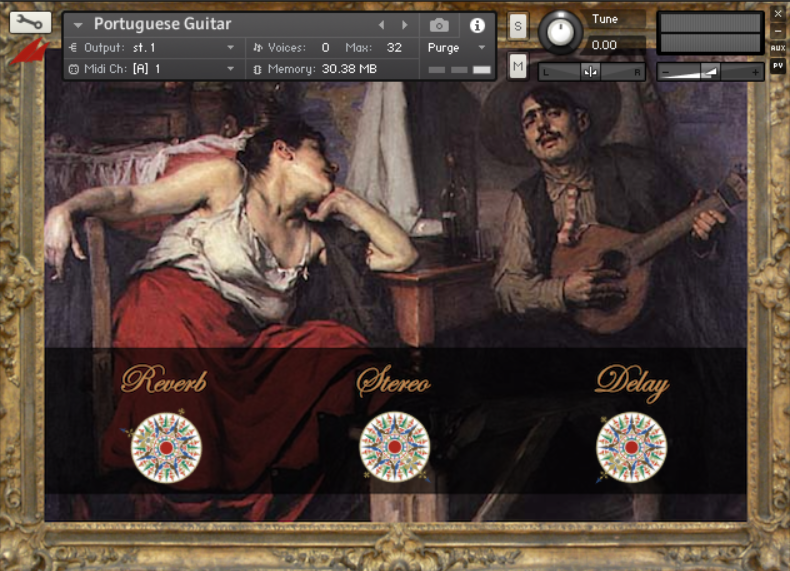
Task: Open the wrench instrument edit mode
Action: coord(30,23)
